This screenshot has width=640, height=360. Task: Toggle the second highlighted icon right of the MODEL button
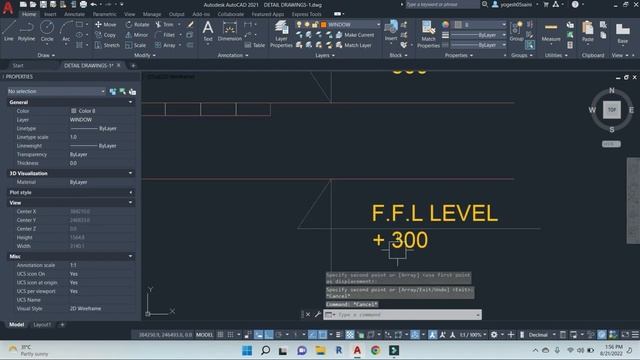click(269, 335)
